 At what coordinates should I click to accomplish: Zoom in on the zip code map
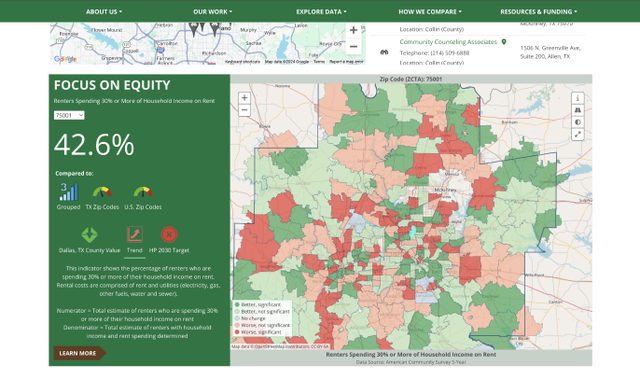[244, 98]
